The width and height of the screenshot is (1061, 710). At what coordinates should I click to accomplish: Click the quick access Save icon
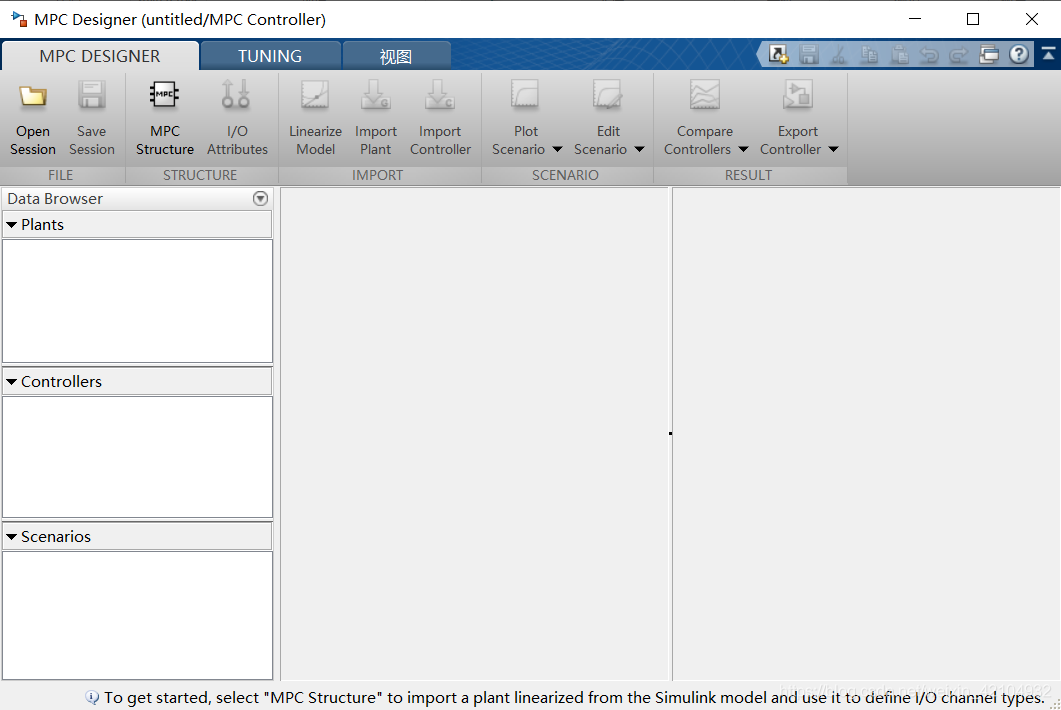[x=809, y=55]
